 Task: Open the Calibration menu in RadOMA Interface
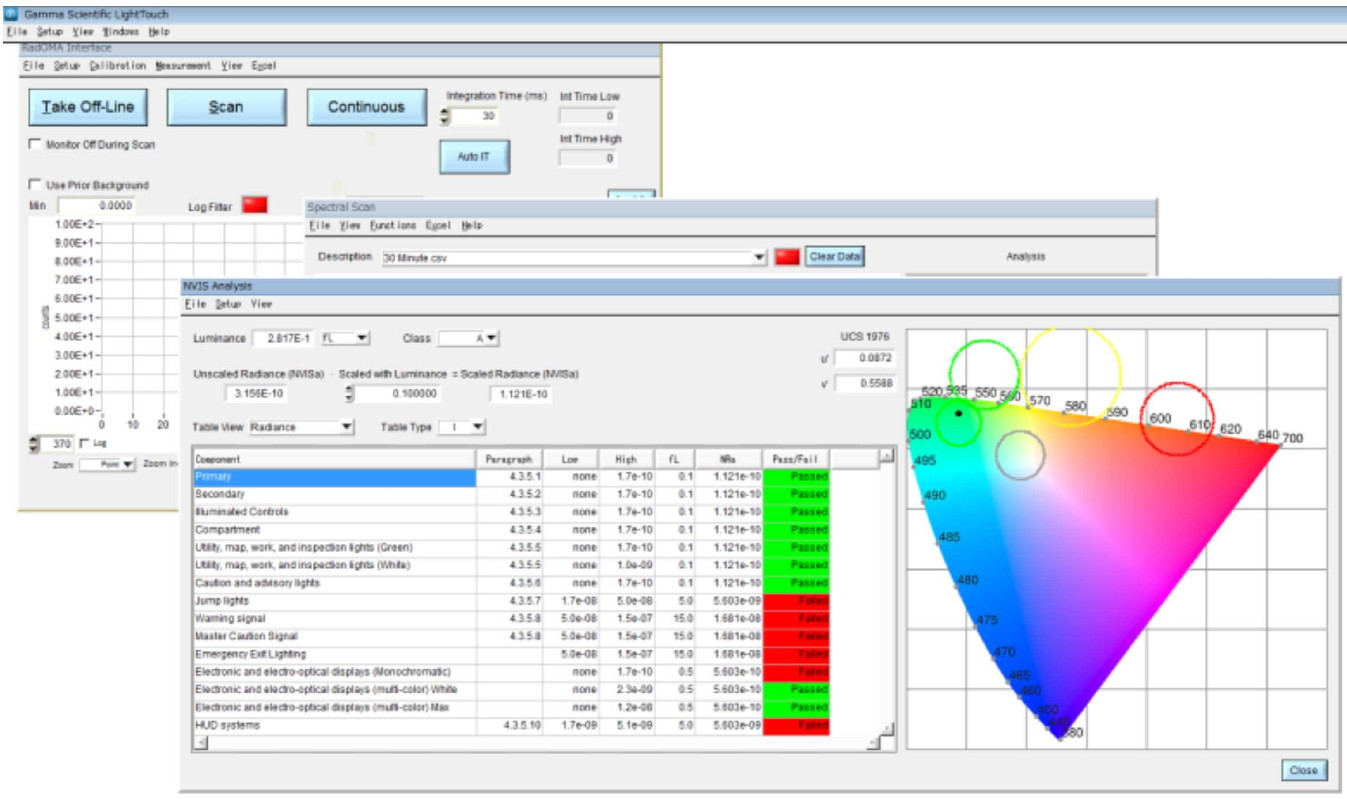[117, 66]
